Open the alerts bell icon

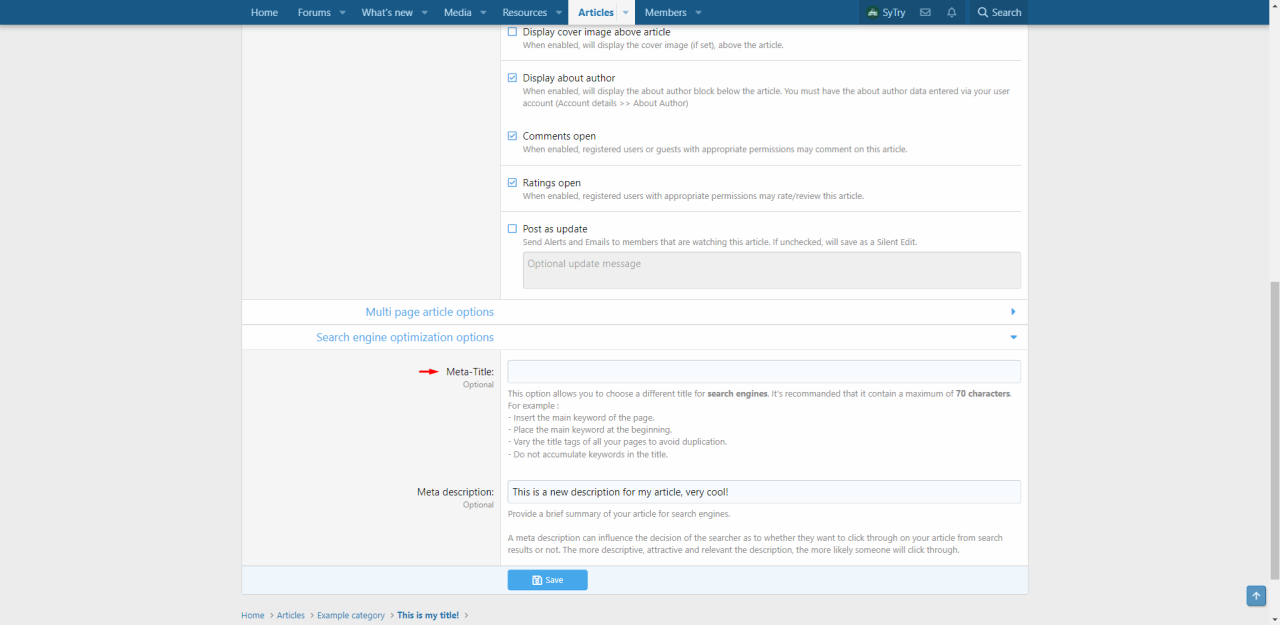952,12
